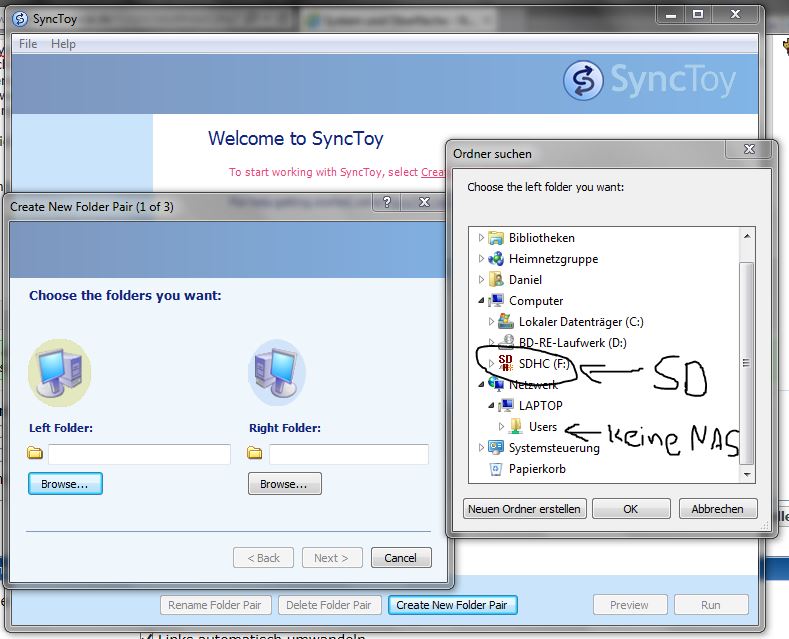789x639 pixels.
Task: Confirm folder selection with OK
Action: (x=631, y=509)
